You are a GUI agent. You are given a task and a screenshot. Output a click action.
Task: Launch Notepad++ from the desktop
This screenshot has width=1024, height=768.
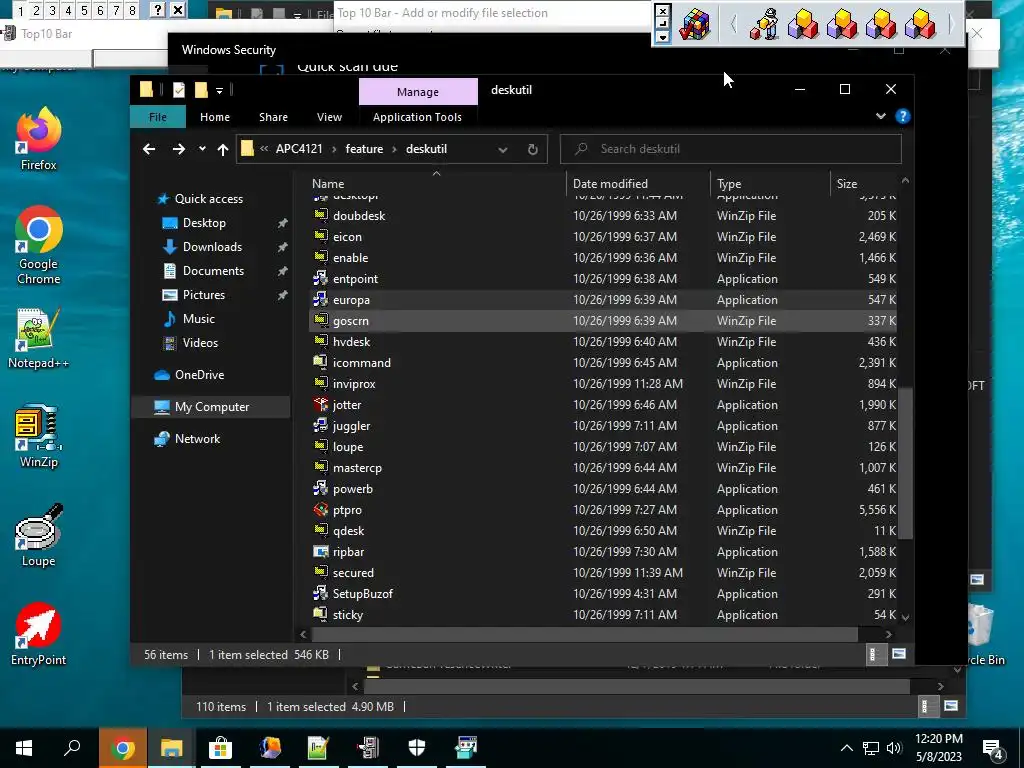(x=39, y=338)
